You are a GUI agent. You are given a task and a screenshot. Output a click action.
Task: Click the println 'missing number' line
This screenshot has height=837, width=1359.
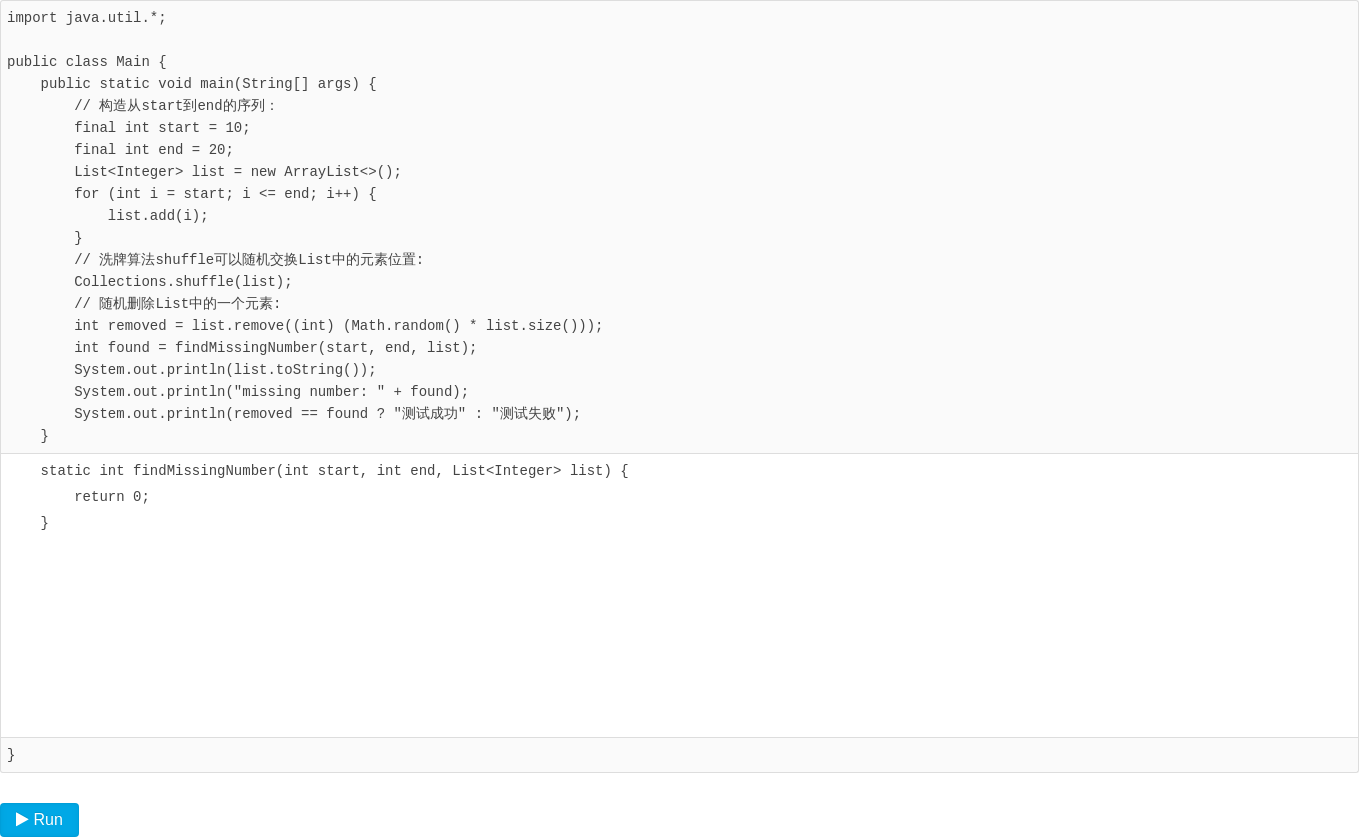point(271,392)
